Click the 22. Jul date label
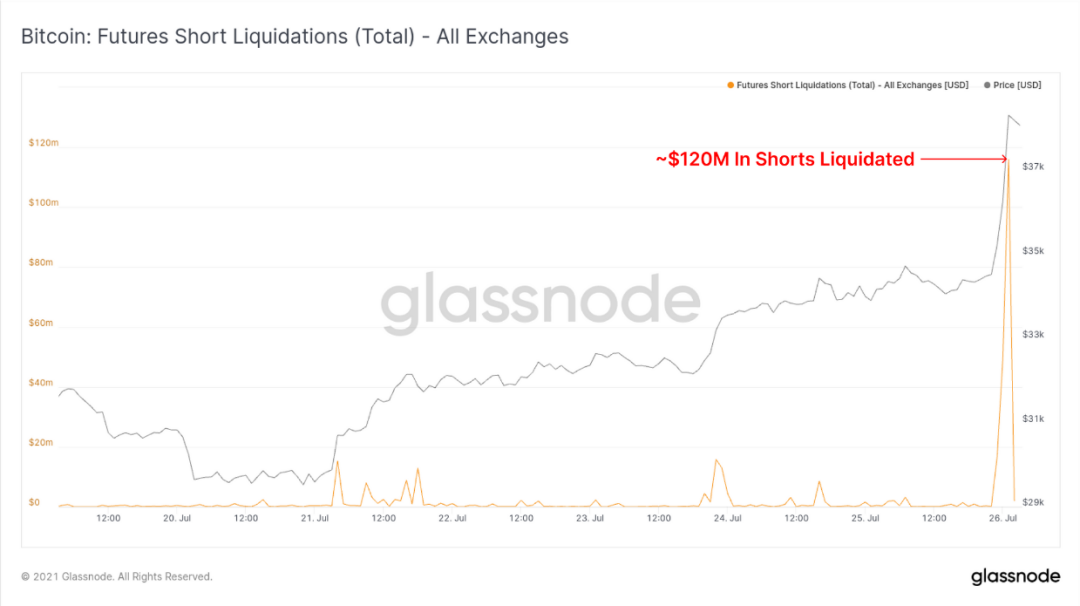 (x=453, y=518)
